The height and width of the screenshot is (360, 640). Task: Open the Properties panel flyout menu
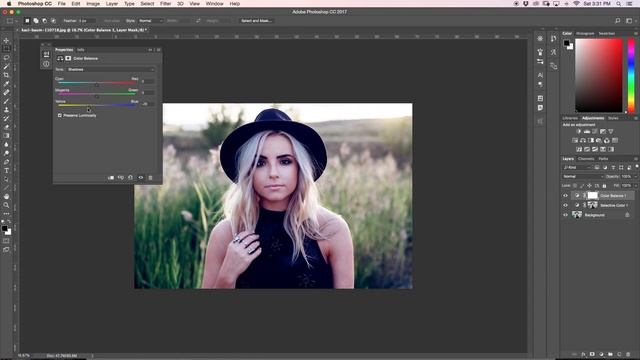click(158, 50)
